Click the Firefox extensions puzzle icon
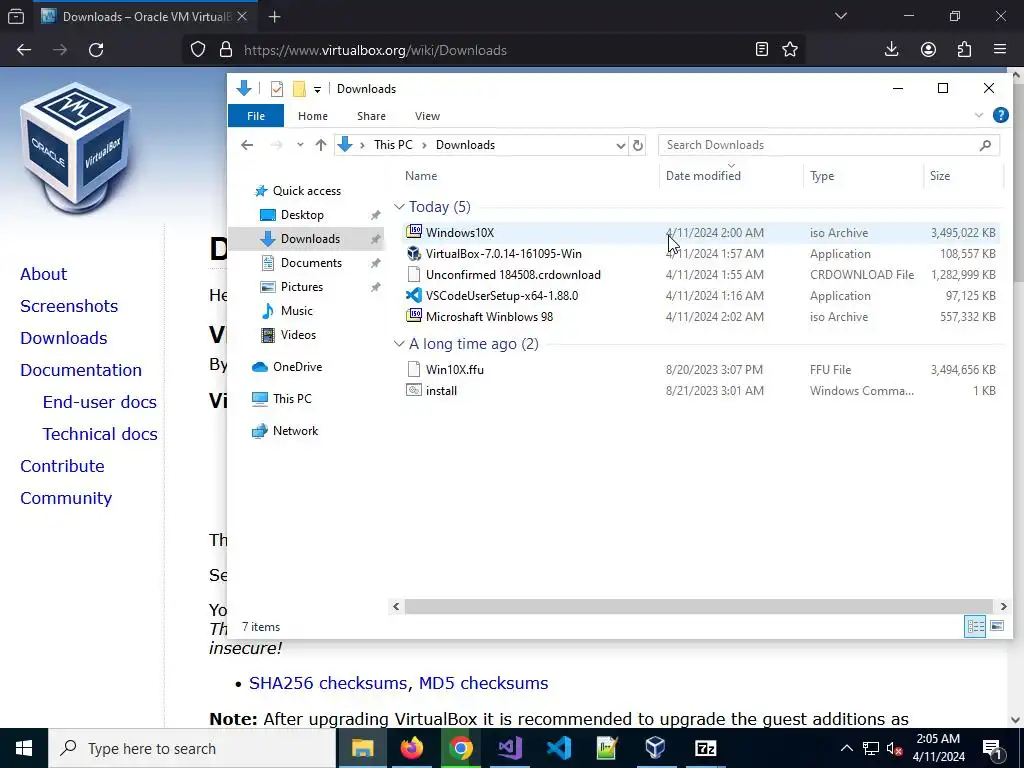The width and height of the screenshot is (1024, 768). pyautogui.click(x=964, y=50)
